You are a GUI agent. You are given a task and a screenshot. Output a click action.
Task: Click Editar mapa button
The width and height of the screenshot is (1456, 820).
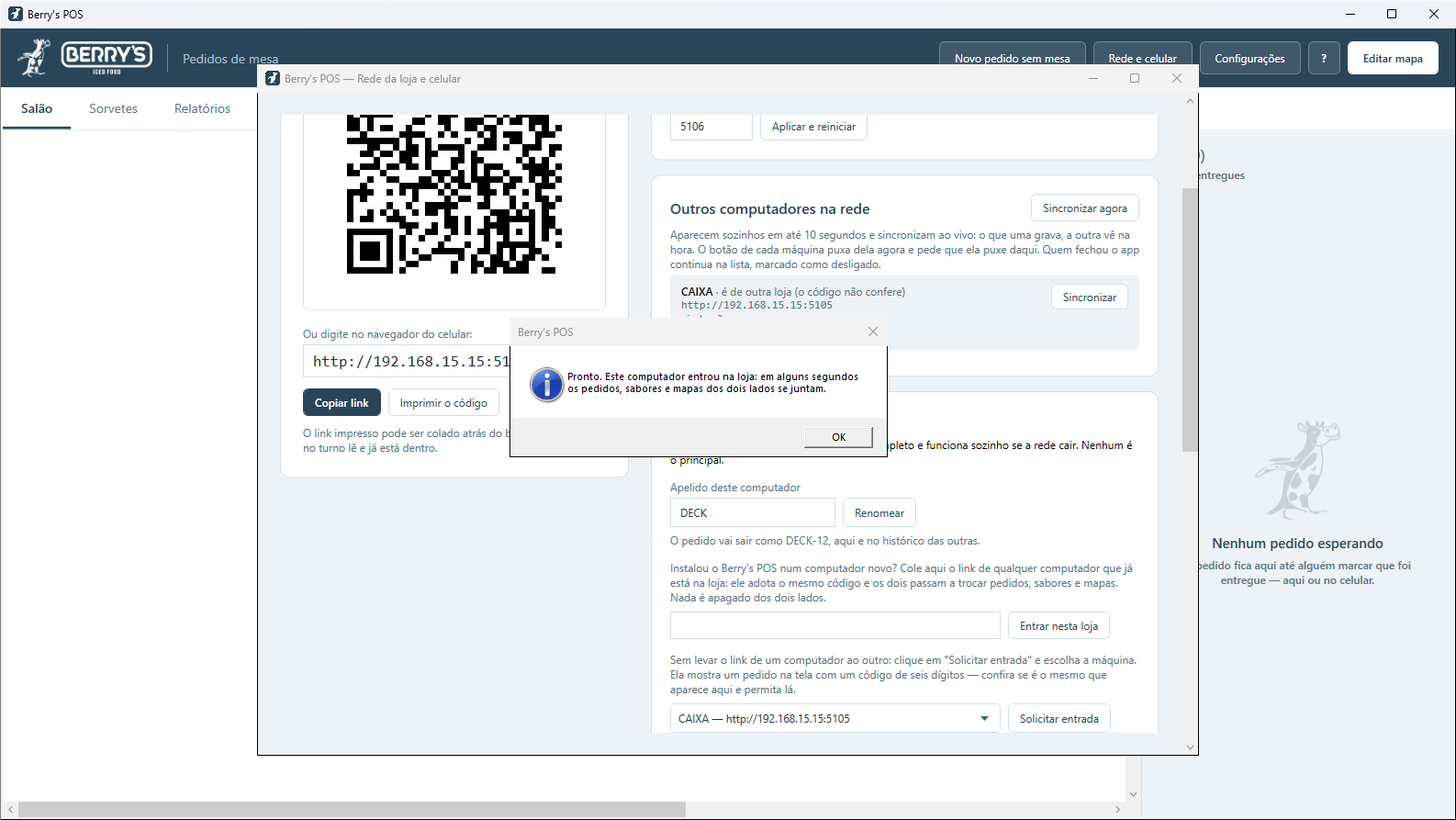[x=1393, y=58]
